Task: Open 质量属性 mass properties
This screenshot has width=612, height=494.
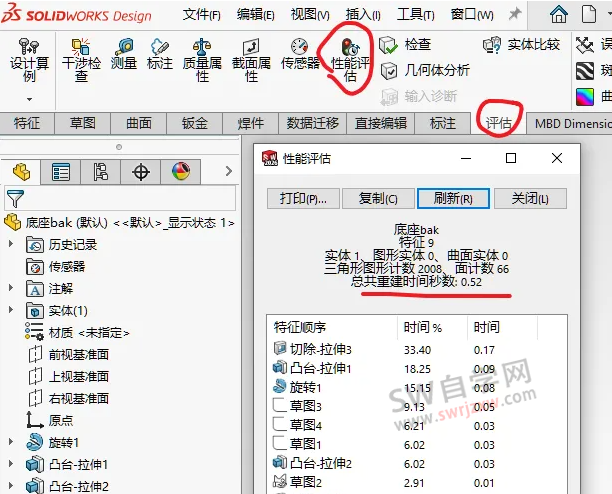Action: (202, 60)
